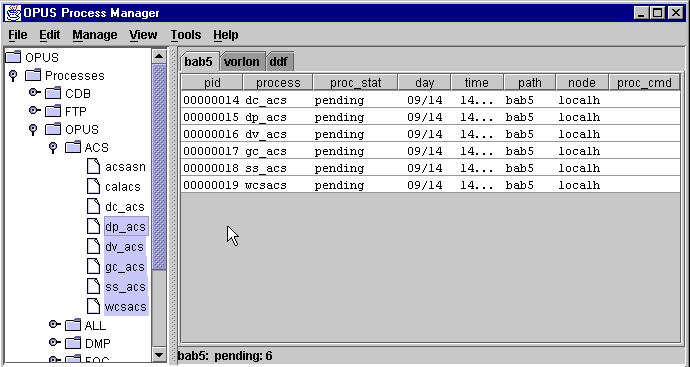Expand the ALL tree node

tap(55, 324)
